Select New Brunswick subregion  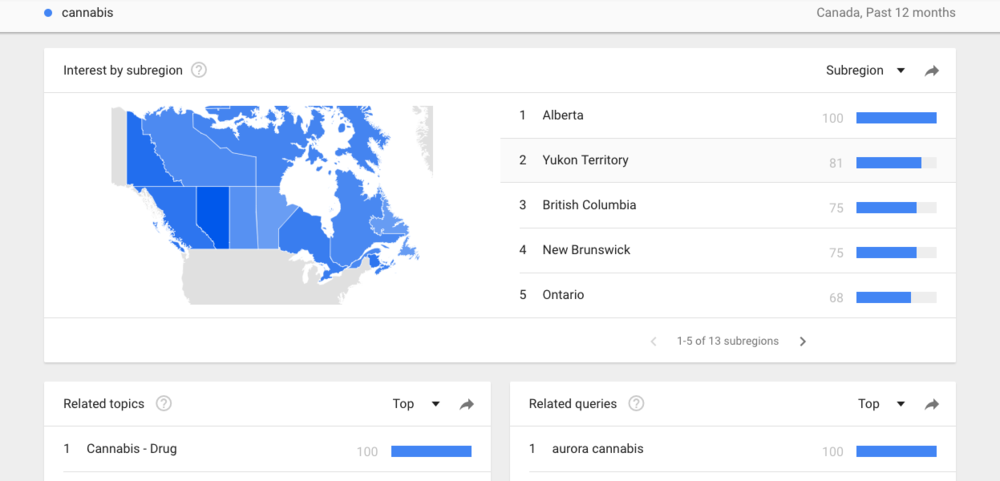pyautogui.click(x=586, y=250)
